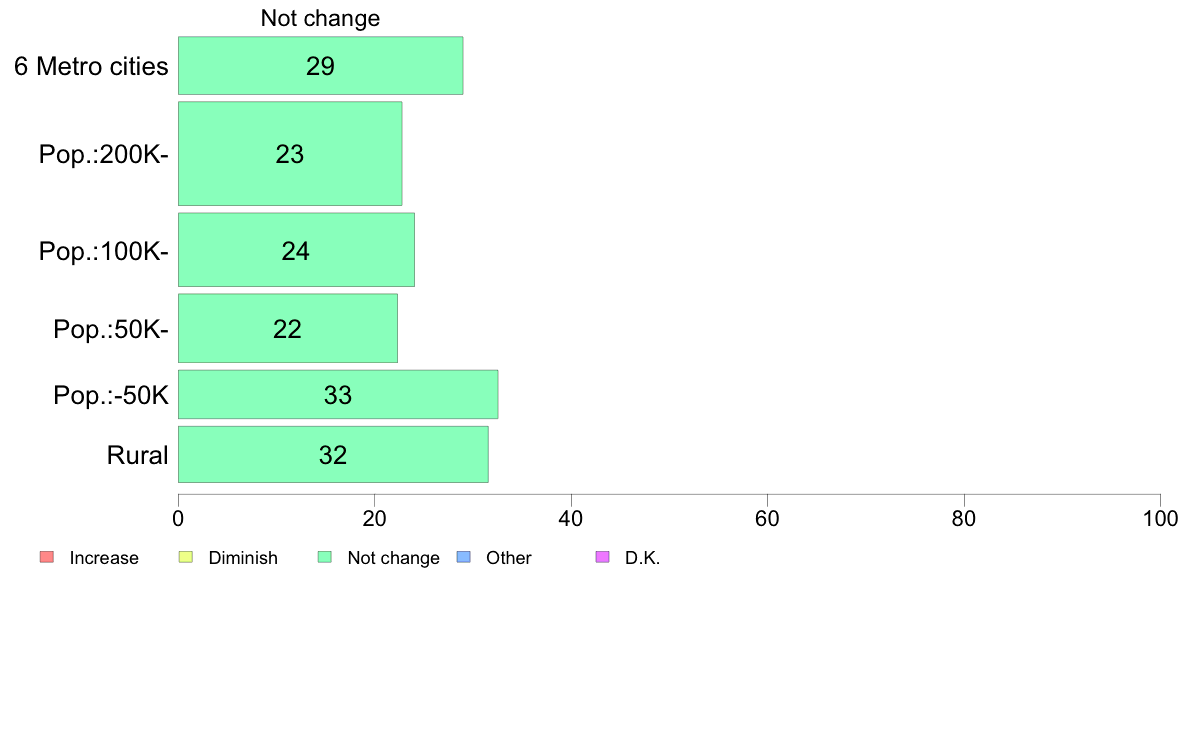This screenshot has height=736, width=1188.
Task: Click the magenta D.K. legend swatch
Action: click(602, 557)
